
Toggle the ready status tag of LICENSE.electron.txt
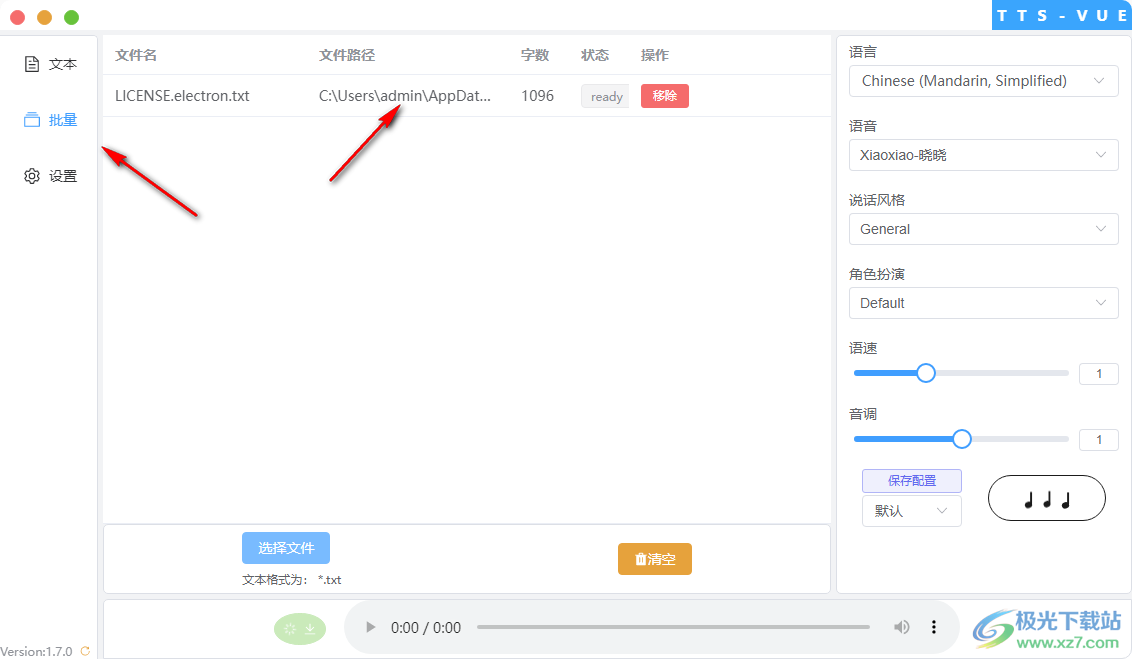pyautogui.click(x=605, y=96)
